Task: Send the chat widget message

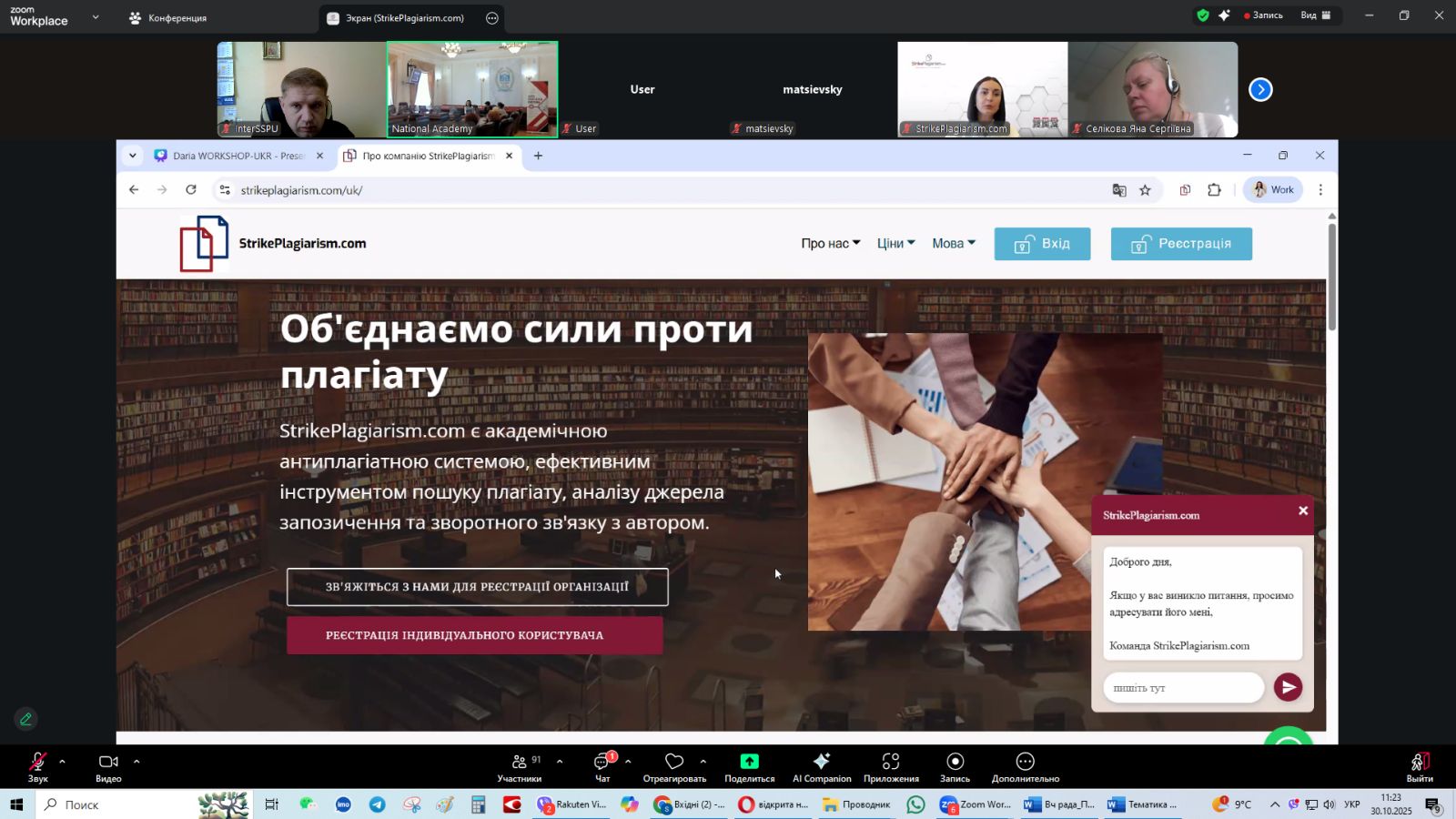Action: click(x=1288, y=688)
